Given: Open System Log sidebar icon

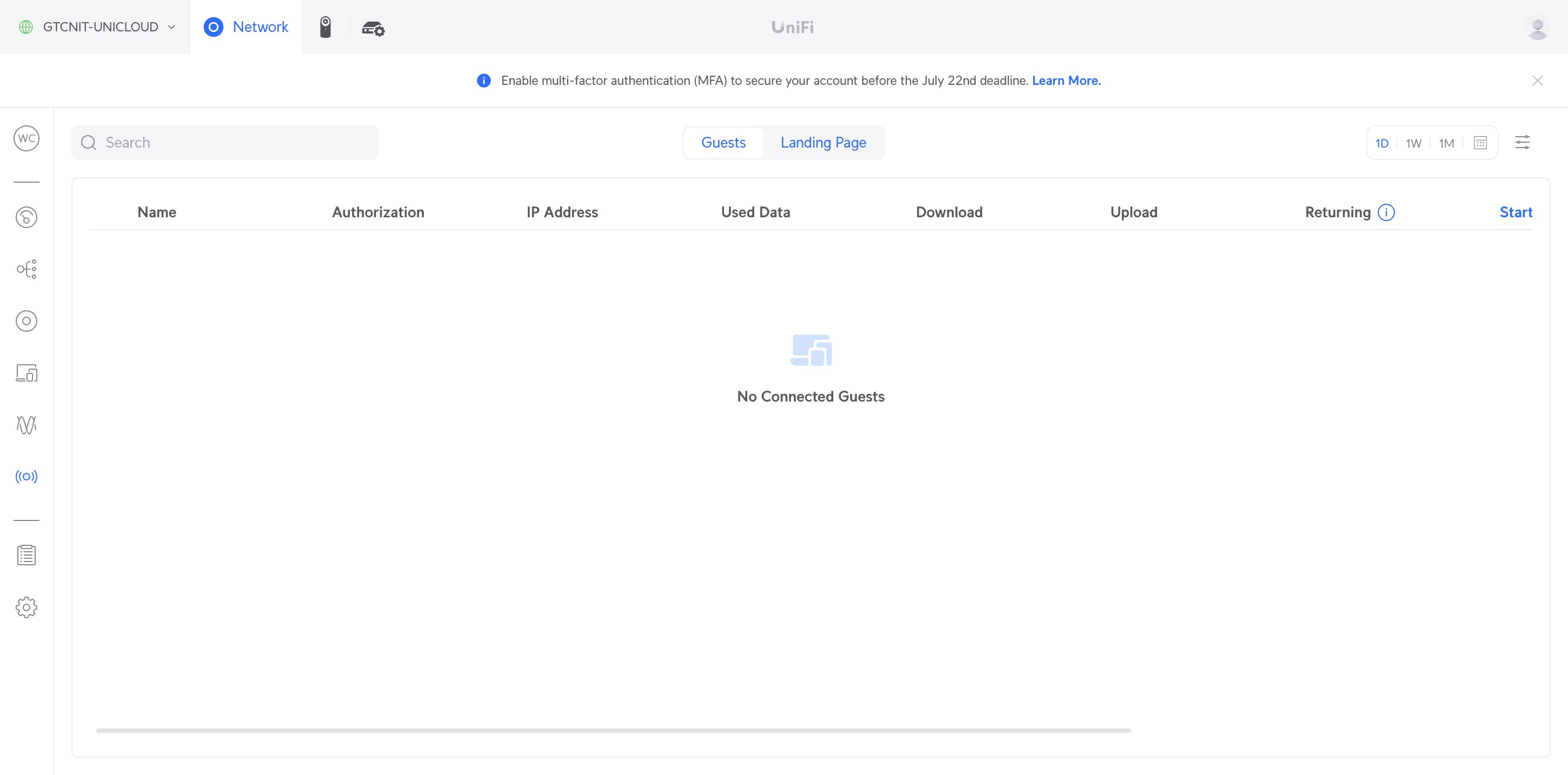Looking at the screenshot, I should pos(26,555).
